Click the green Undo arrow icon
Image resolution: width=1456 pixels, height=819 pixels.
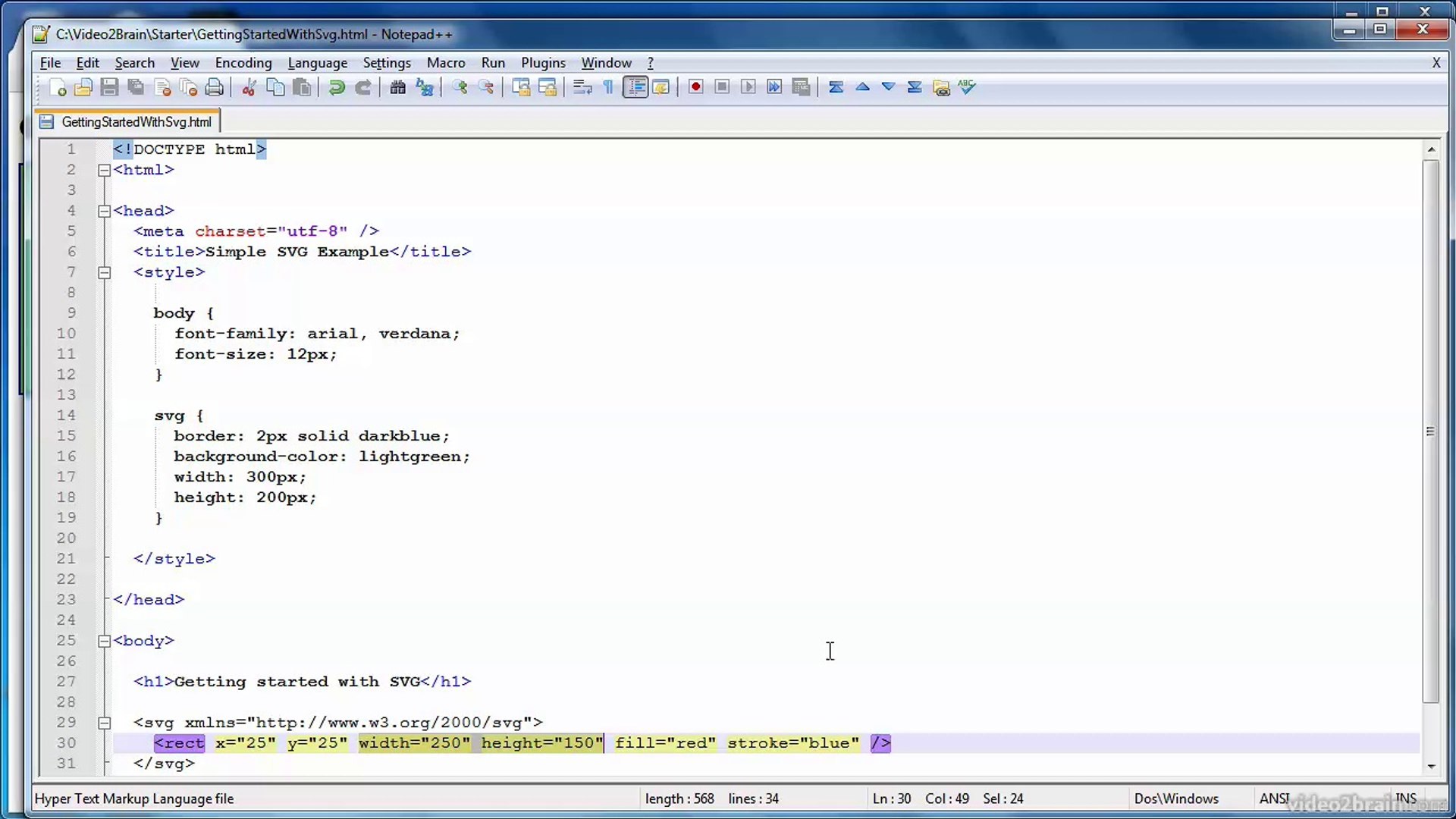pos(337,87)
